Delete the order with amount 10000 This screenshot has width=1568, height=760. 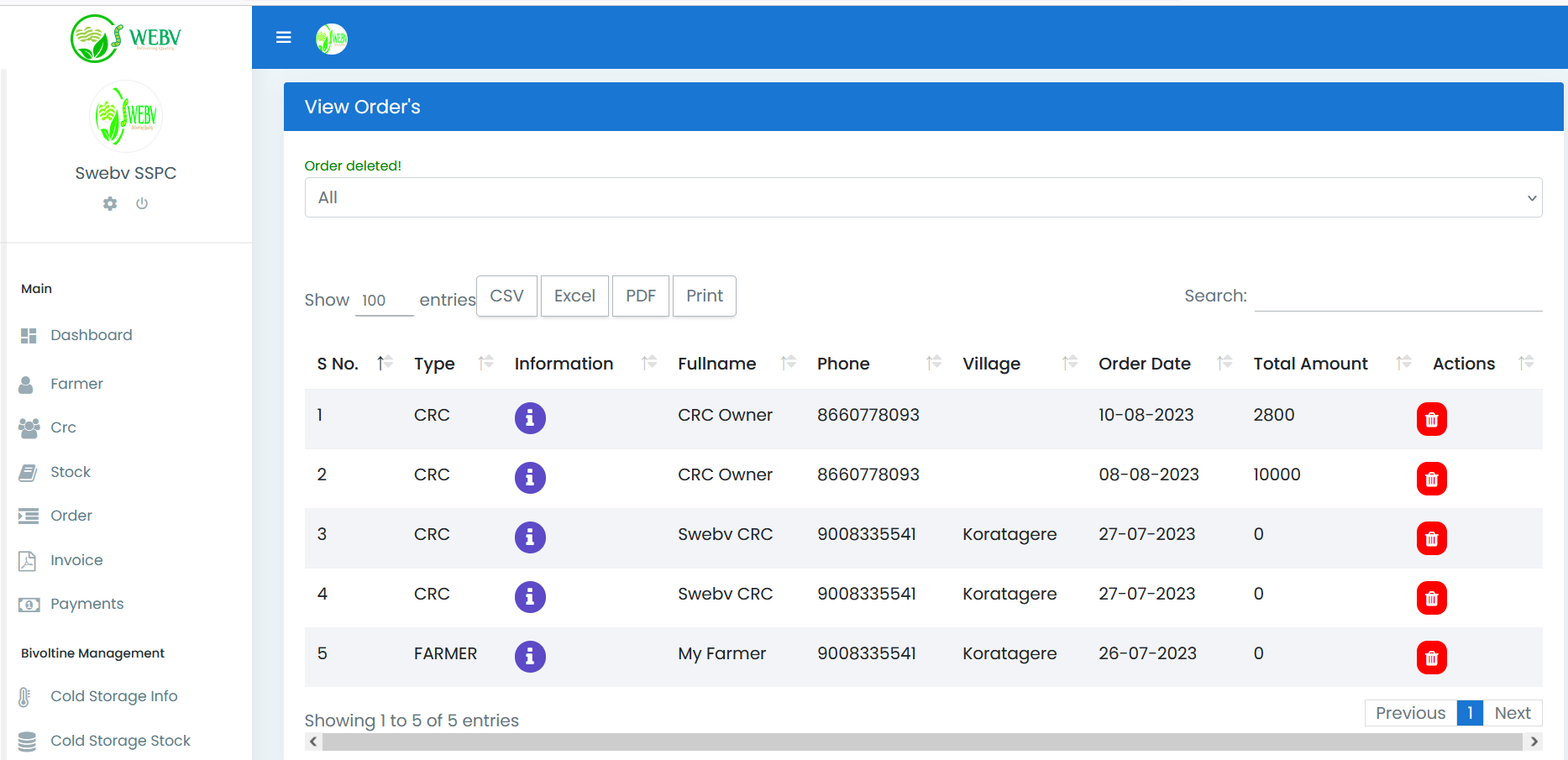pyautogui.click(x=1431, y=479)
